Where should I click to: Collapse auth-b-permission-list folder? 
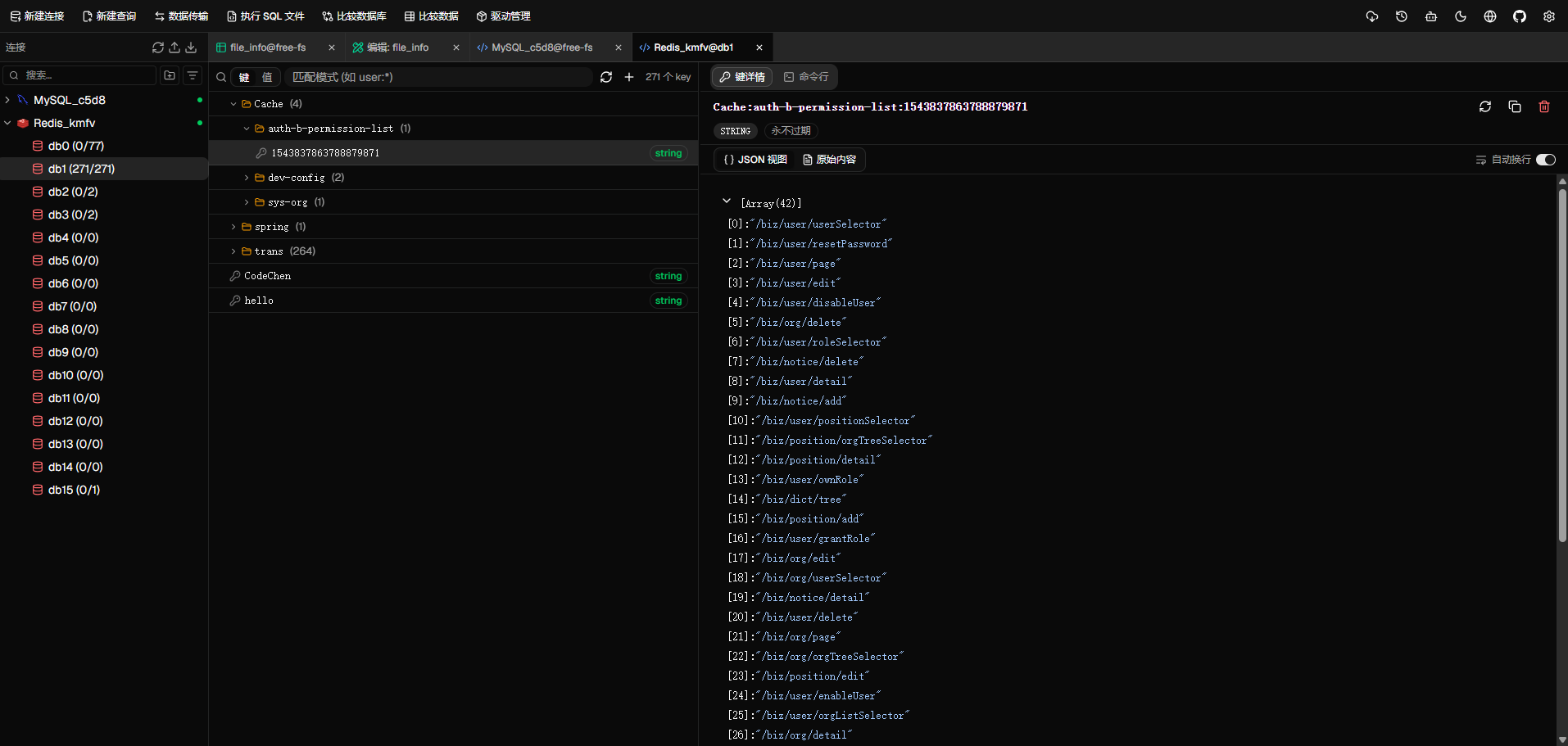[247, 129]
